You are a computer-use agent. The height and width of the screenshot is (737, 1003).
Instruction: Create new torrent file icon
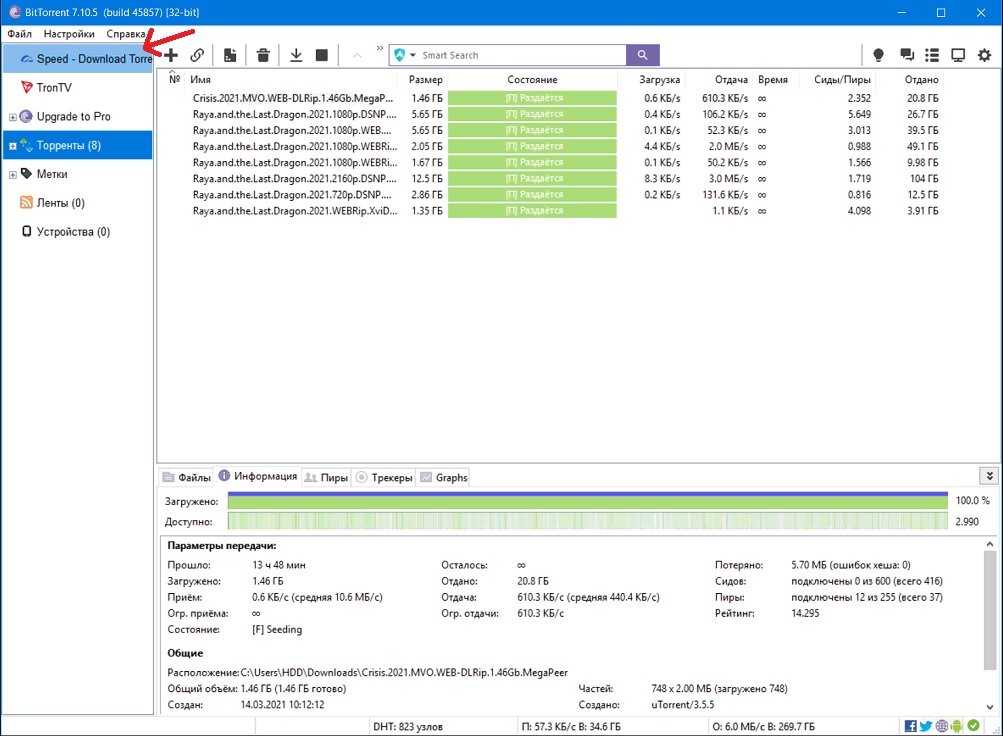230,55
